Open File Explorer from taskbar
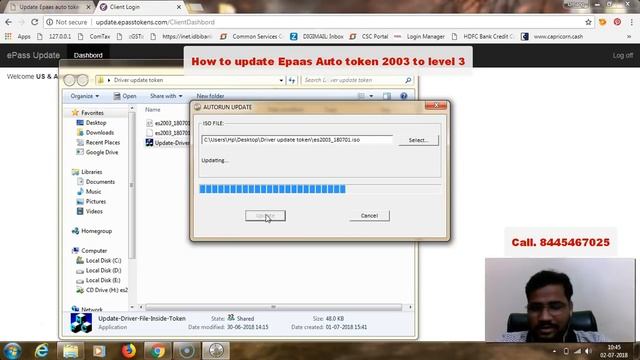This screenshot has height=360, width=640. click(x=70, y=351)
